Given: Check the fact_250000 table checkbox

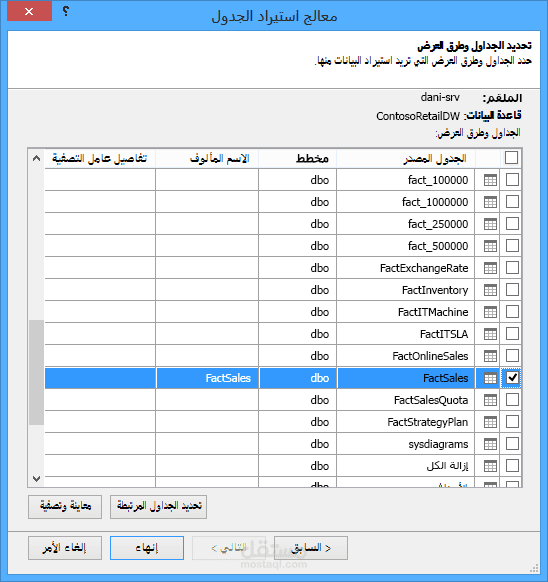Looking at the screenshot, I should tap(512, 223).
